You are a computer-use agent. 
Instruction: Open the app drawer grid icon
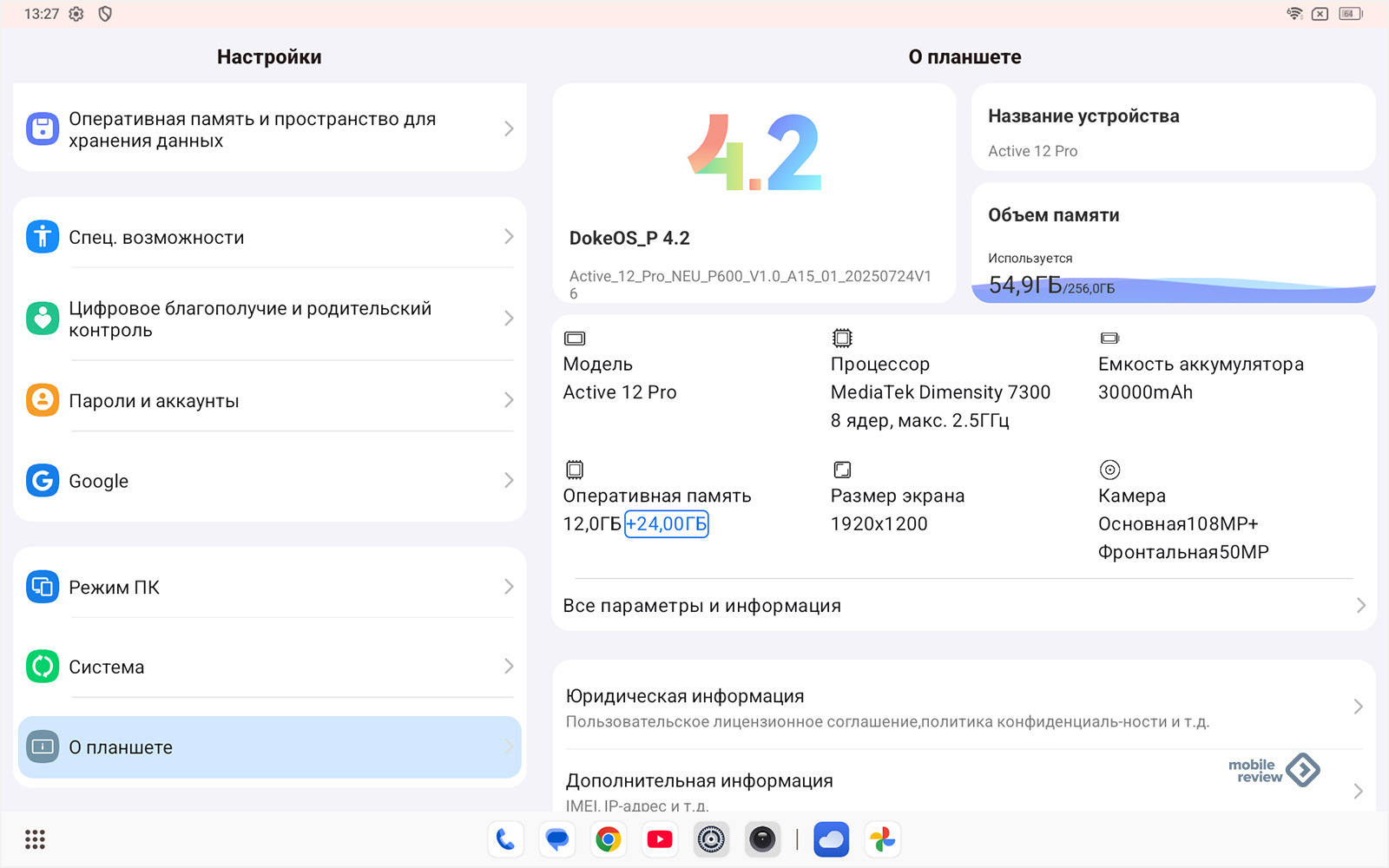[x=35, y=839]
